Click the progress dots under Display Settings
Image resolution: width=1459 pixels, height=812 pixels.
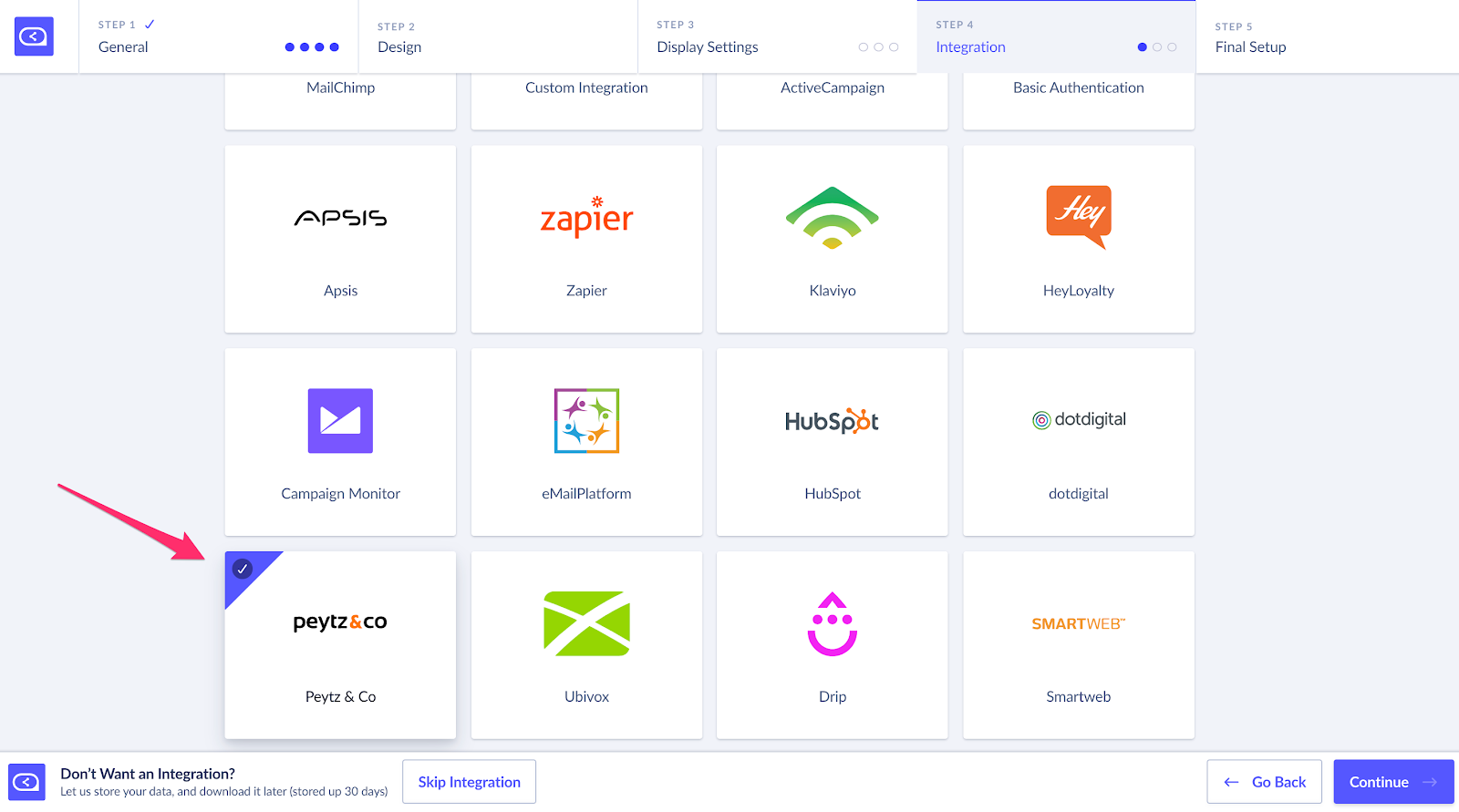click(x=878, y=47)
